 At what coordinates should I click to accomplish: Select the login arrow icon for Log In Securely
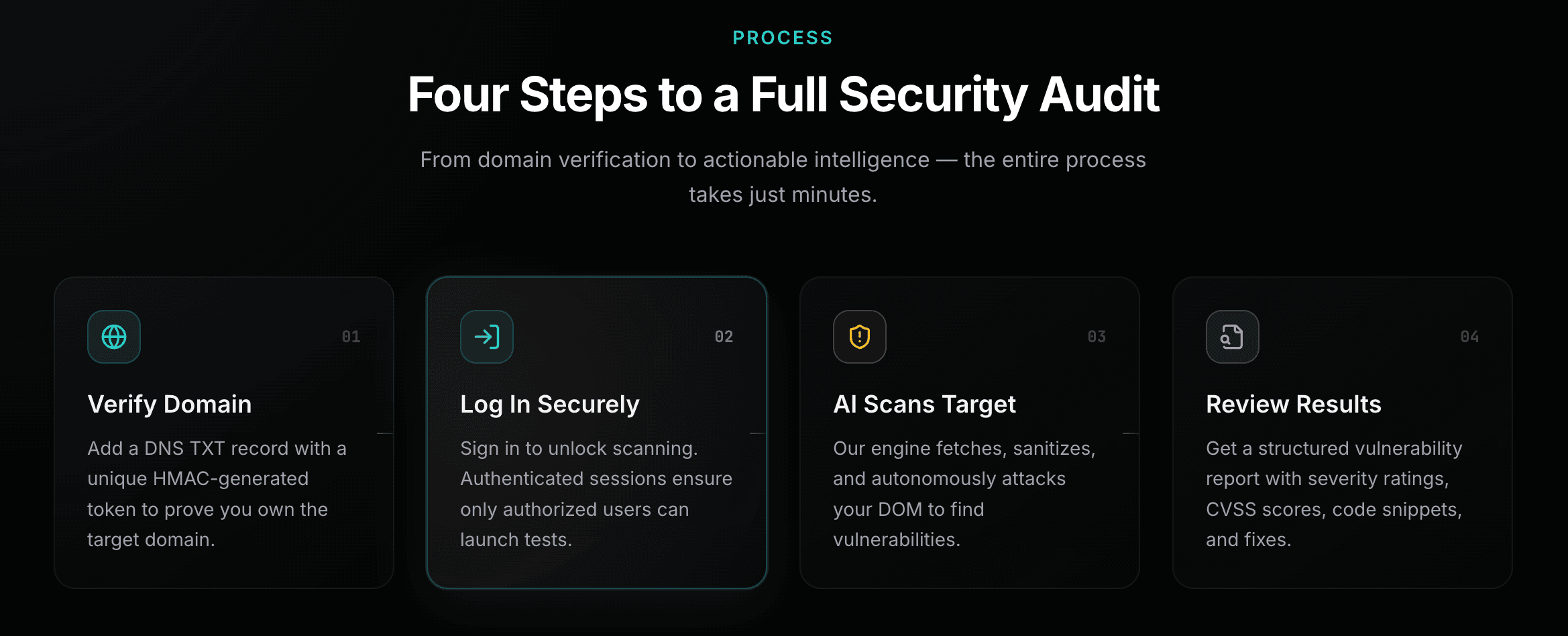pos(487,337)
